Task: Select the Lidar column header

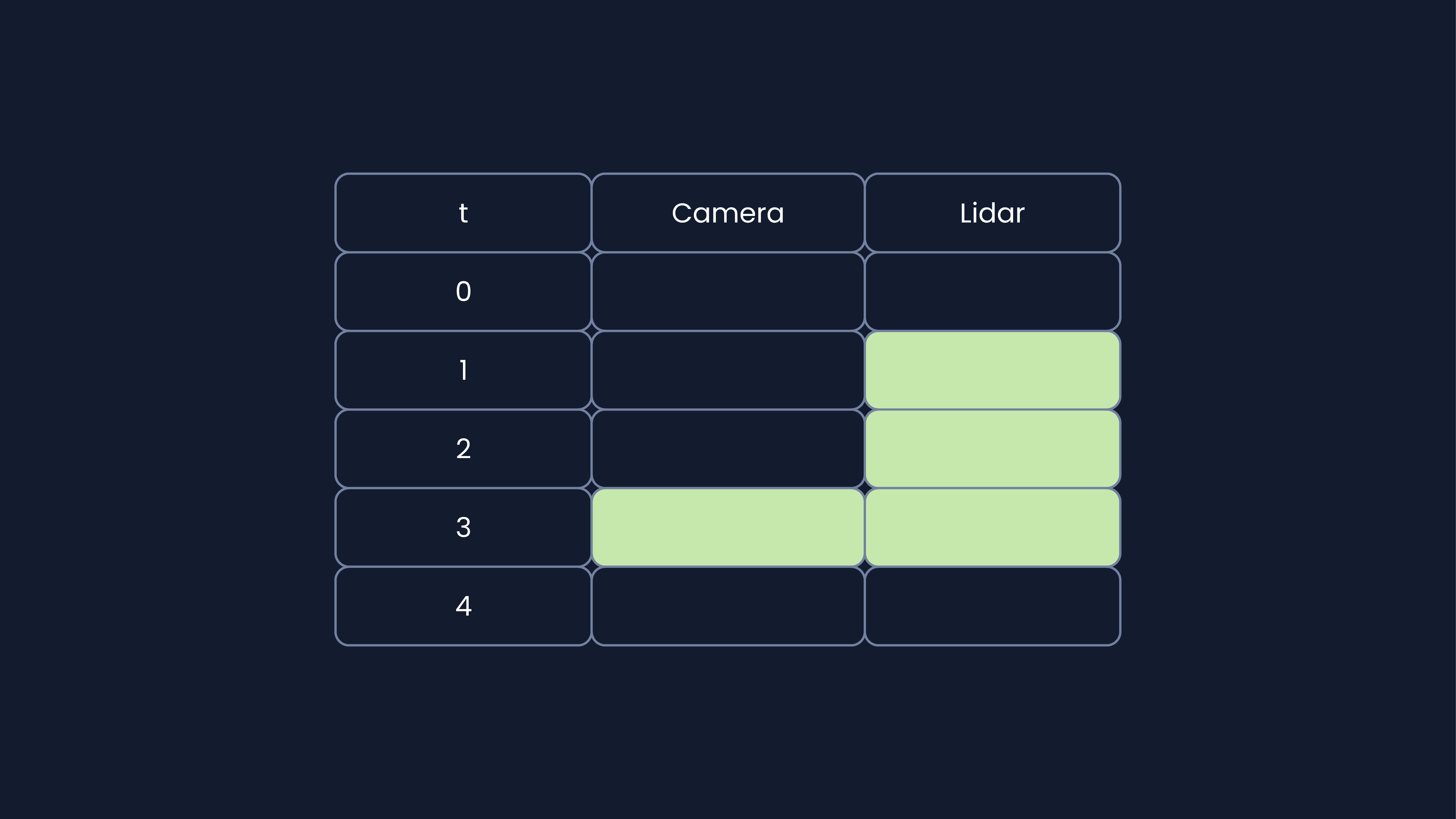Action: 993,212
